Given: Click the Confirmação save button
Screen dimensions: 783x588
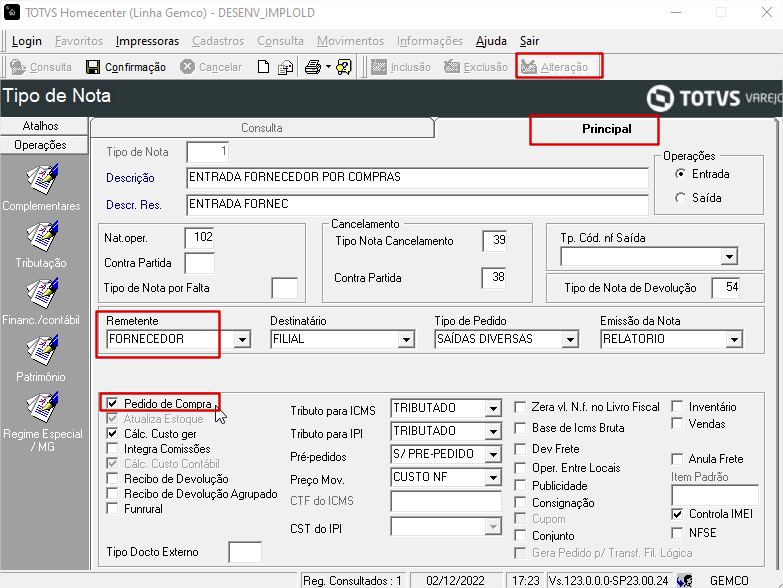Looking at the screenshot, I should 126,67.
